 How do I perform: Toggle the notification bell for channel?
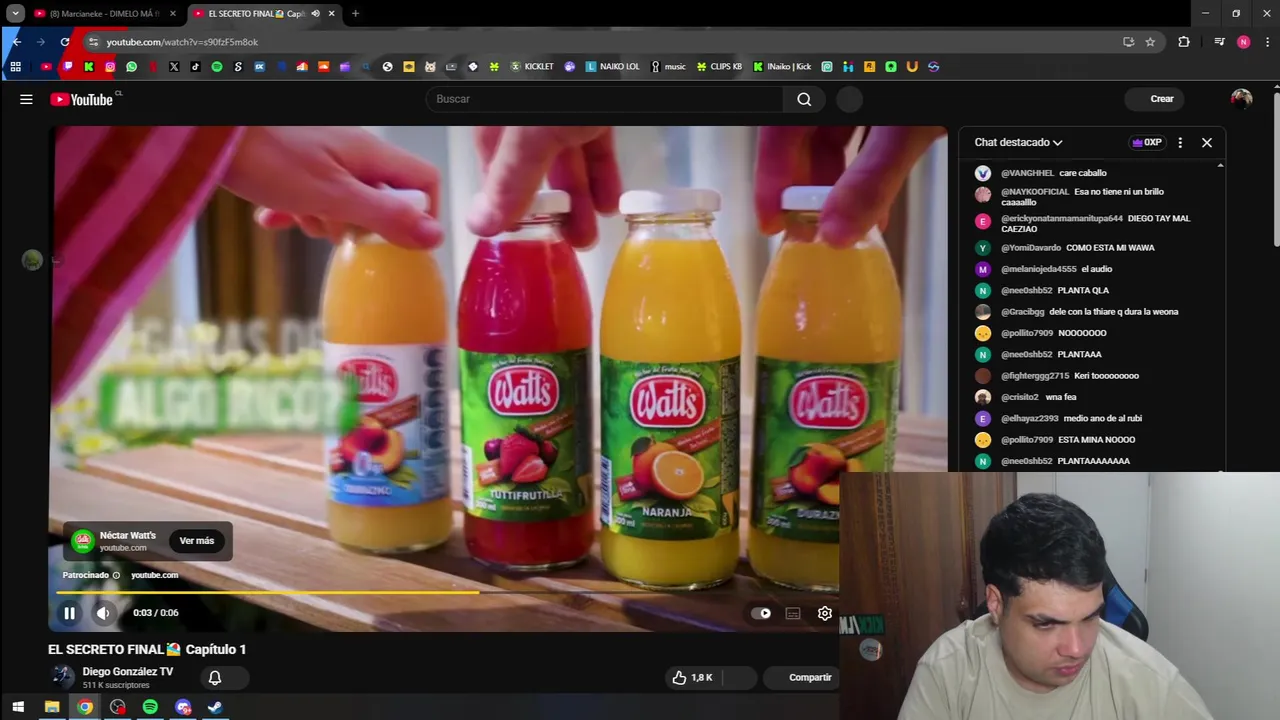[x=214, y=678]
